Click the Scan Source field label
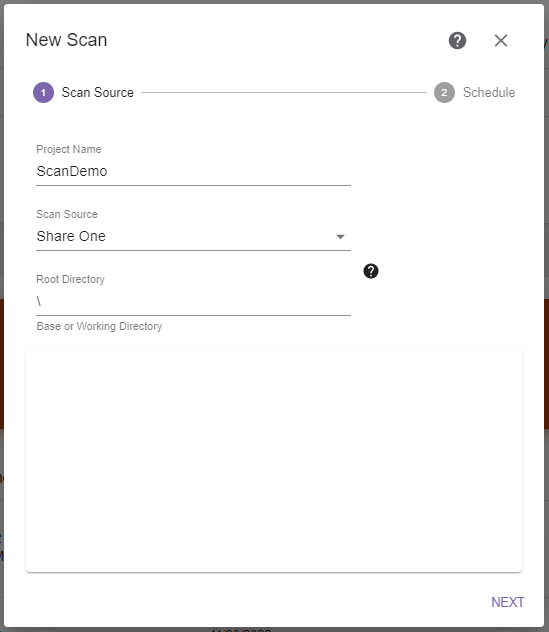The image size is (549, 632). pyautogui.click(x=67, y=214)
